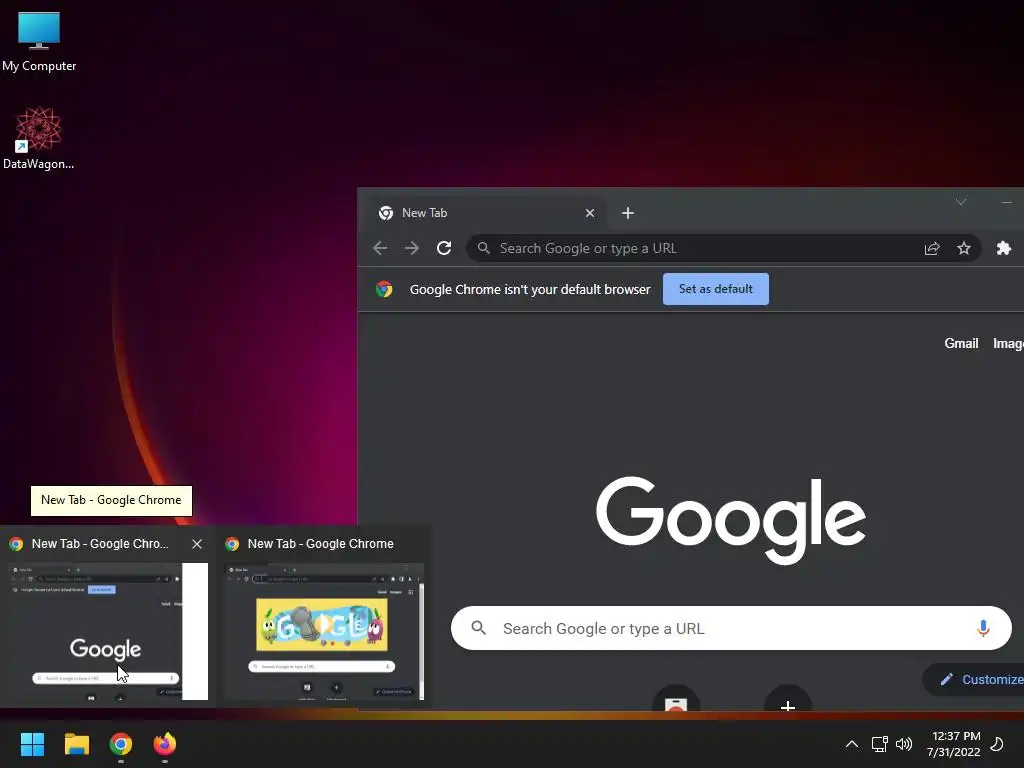Start voice search with microphone icon
The image size is (1024, 768).
click(983, 628)
